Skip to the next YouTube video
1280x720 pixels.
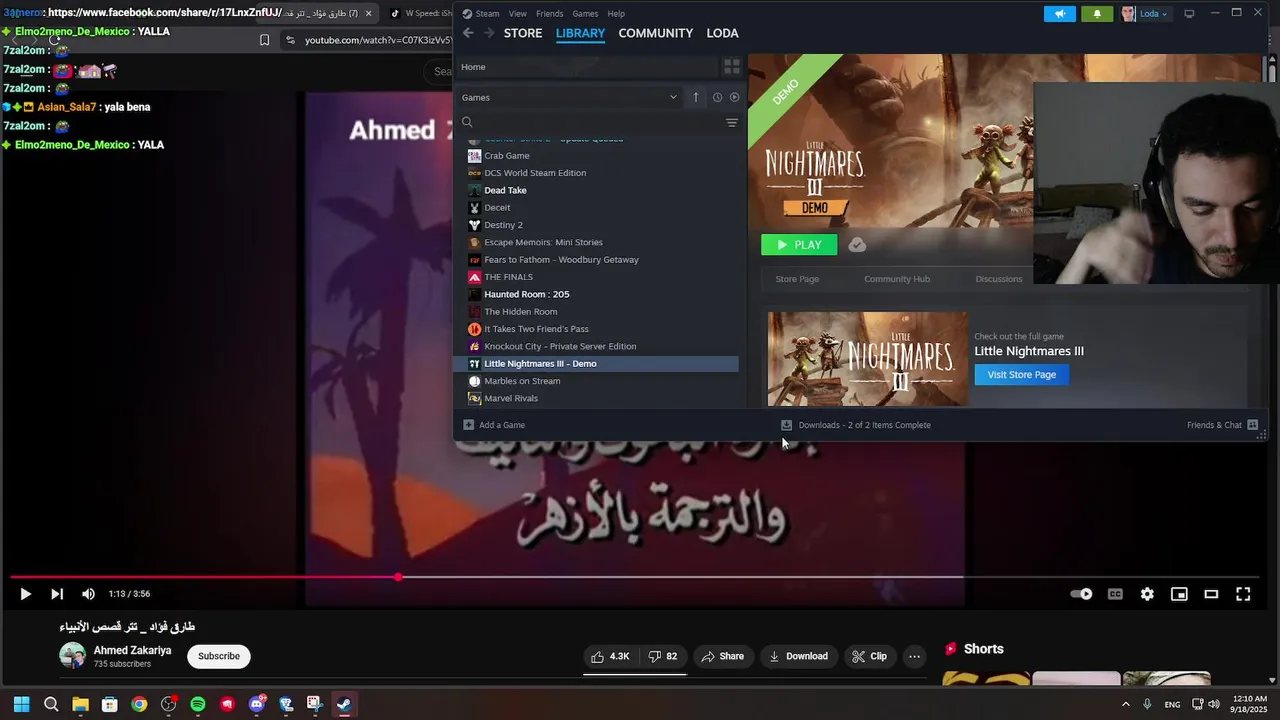tap(57, 594)
